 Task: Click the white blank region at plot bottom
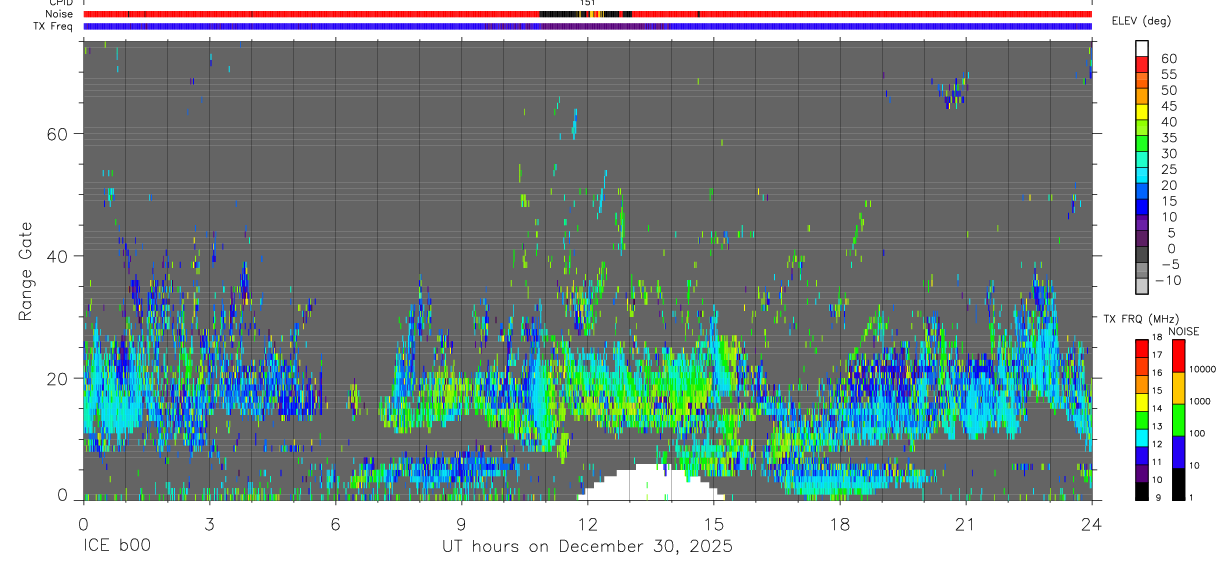[650, 485]
